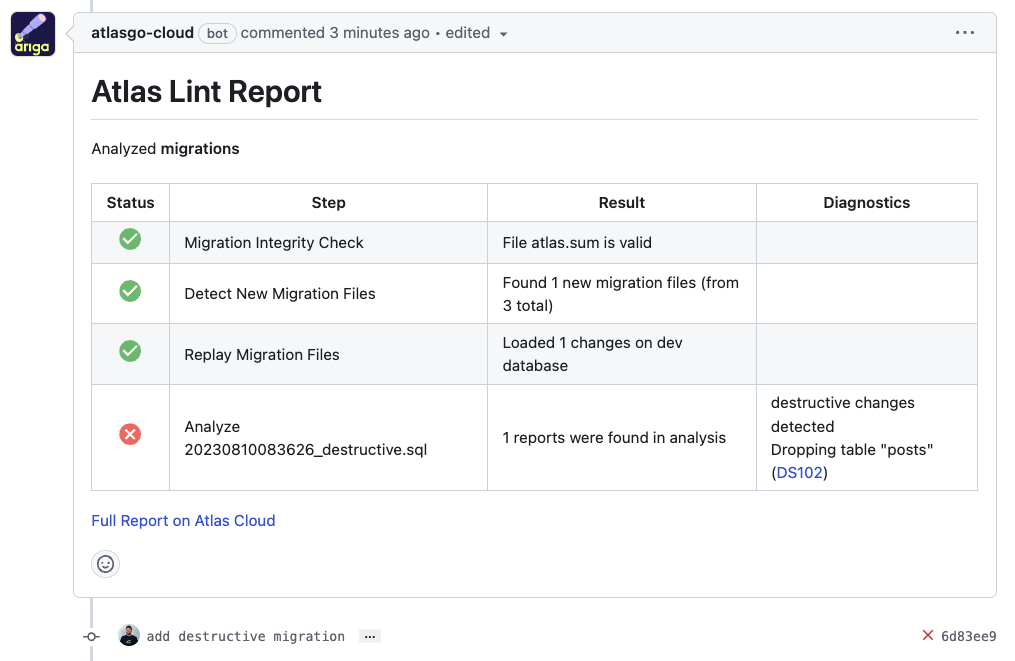Click the Status column header

130,203
